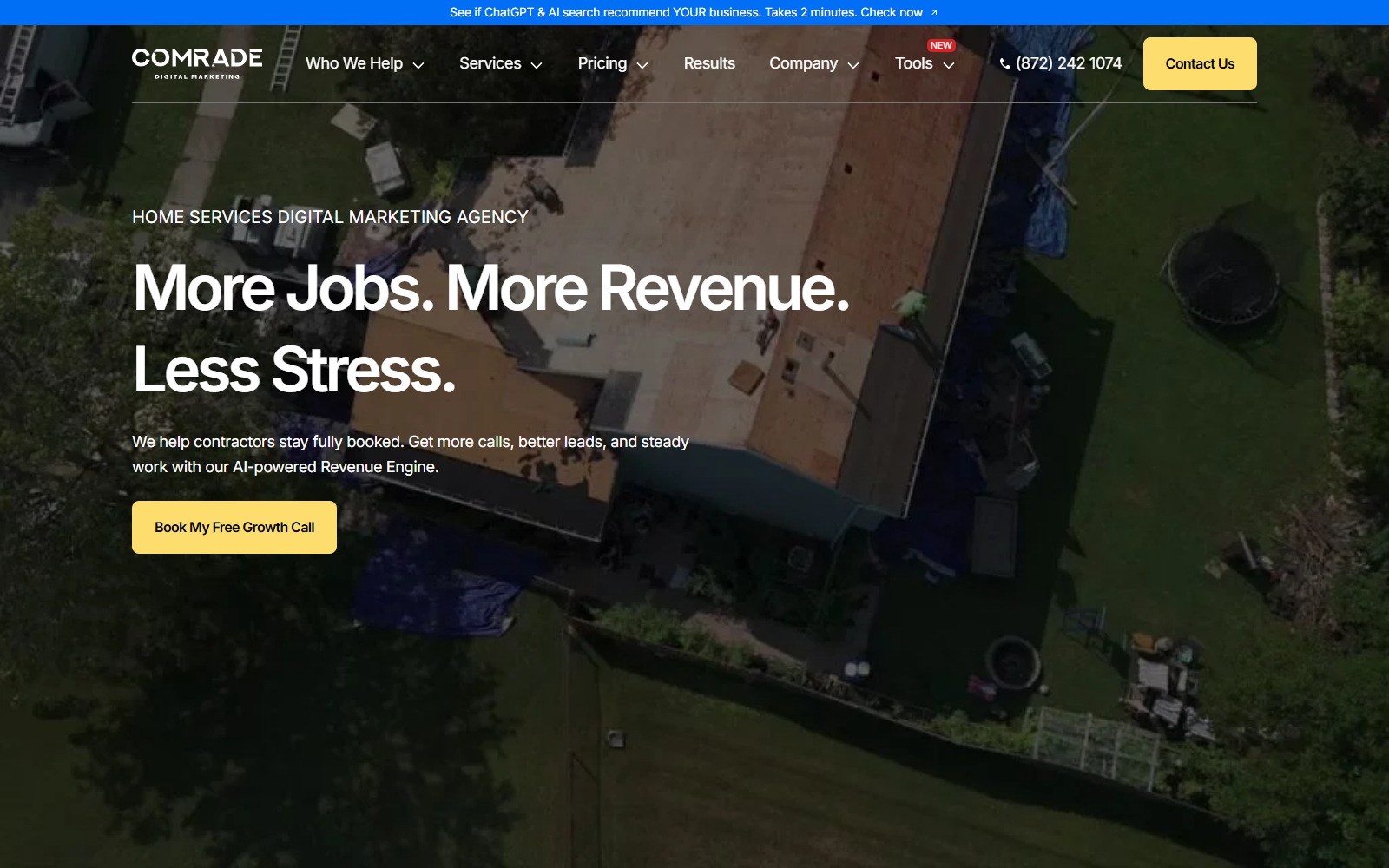The width and height of the screenshot is (1389, 868).
Task: Open the Pricing menu label
Action: pos(602,63)
